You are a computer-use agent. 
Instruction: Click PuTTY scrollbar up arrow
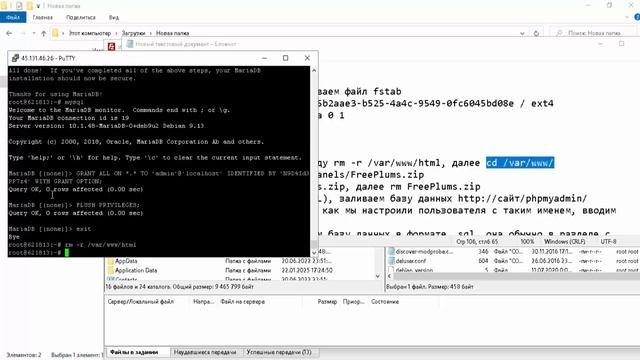[x=314, y=70]
